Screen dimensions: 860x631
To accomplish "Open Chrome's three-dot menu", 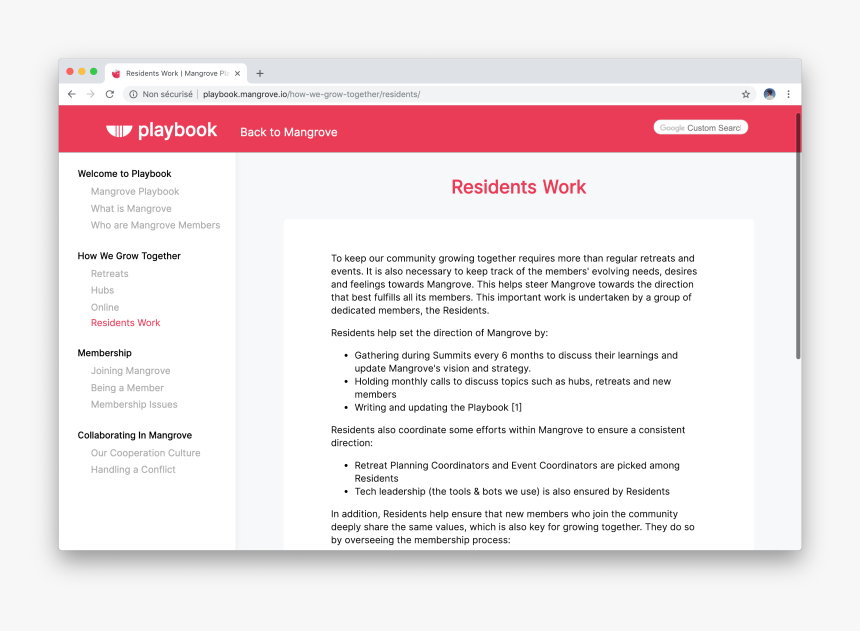I will point(789,94).
